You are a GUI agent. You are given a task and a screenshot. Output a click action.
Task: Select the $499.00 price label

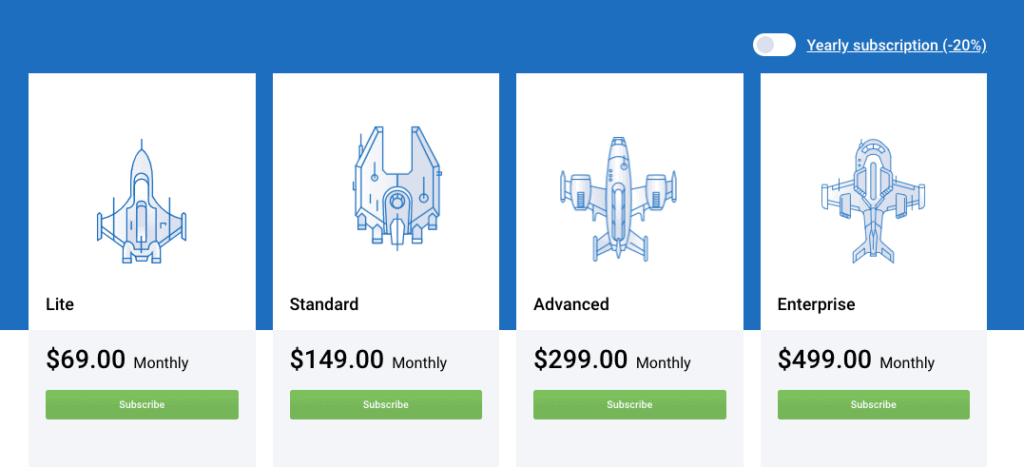tap(825, 360)
